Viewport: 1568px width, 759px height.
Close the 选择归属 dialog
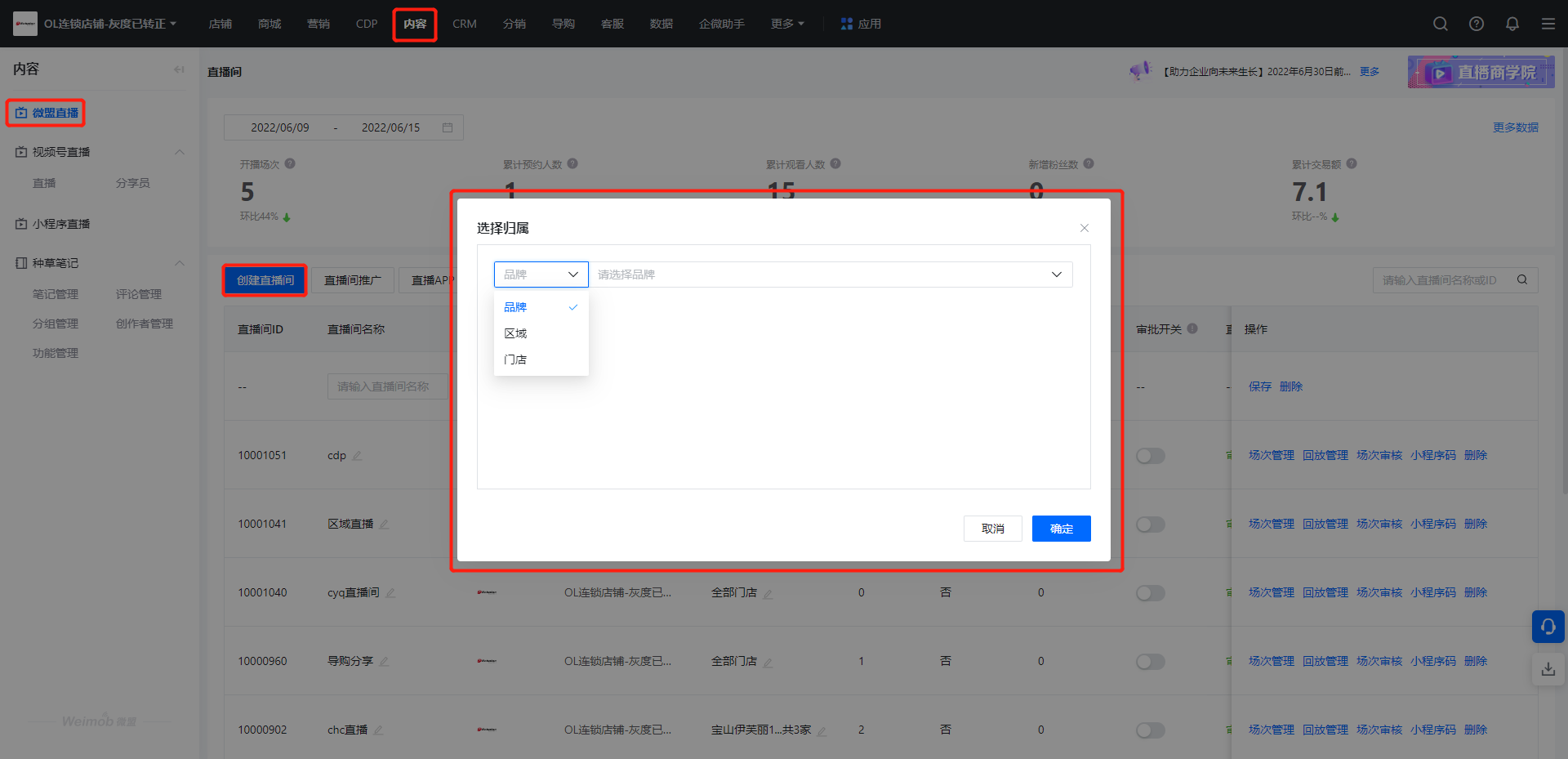coord(1085,228)
